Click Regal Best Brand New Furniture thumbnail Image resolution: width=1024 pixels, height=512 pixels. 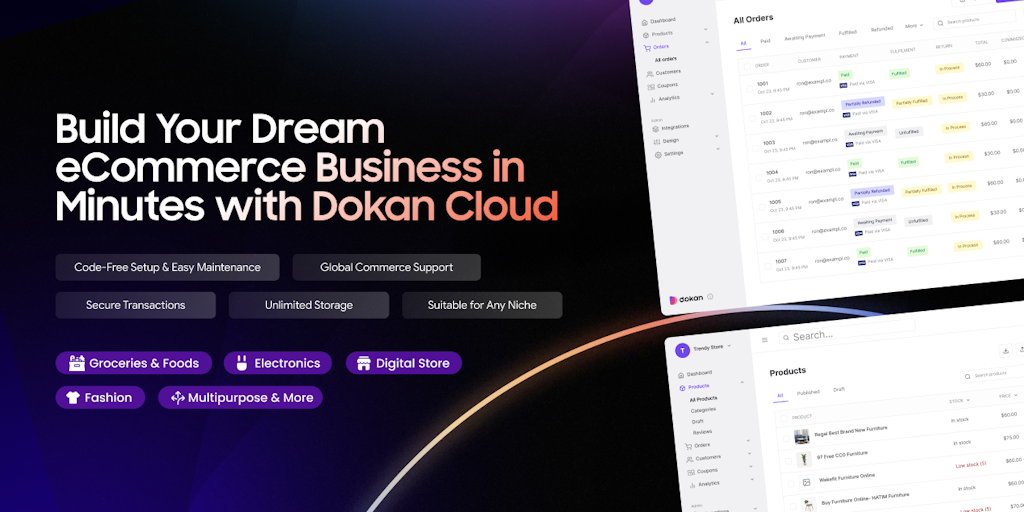point(801,436)
